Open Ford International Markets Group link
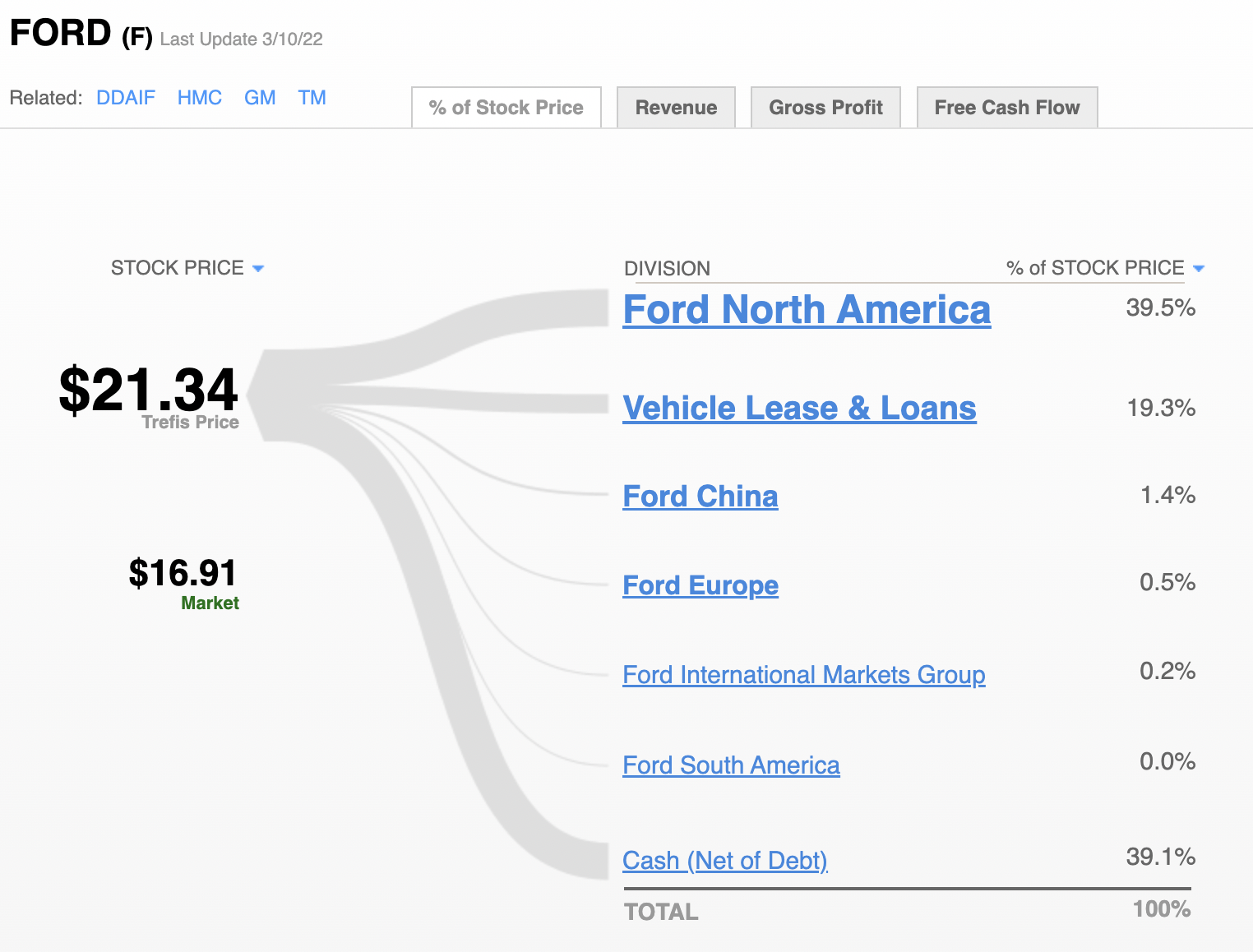 [x=804, y=675]
